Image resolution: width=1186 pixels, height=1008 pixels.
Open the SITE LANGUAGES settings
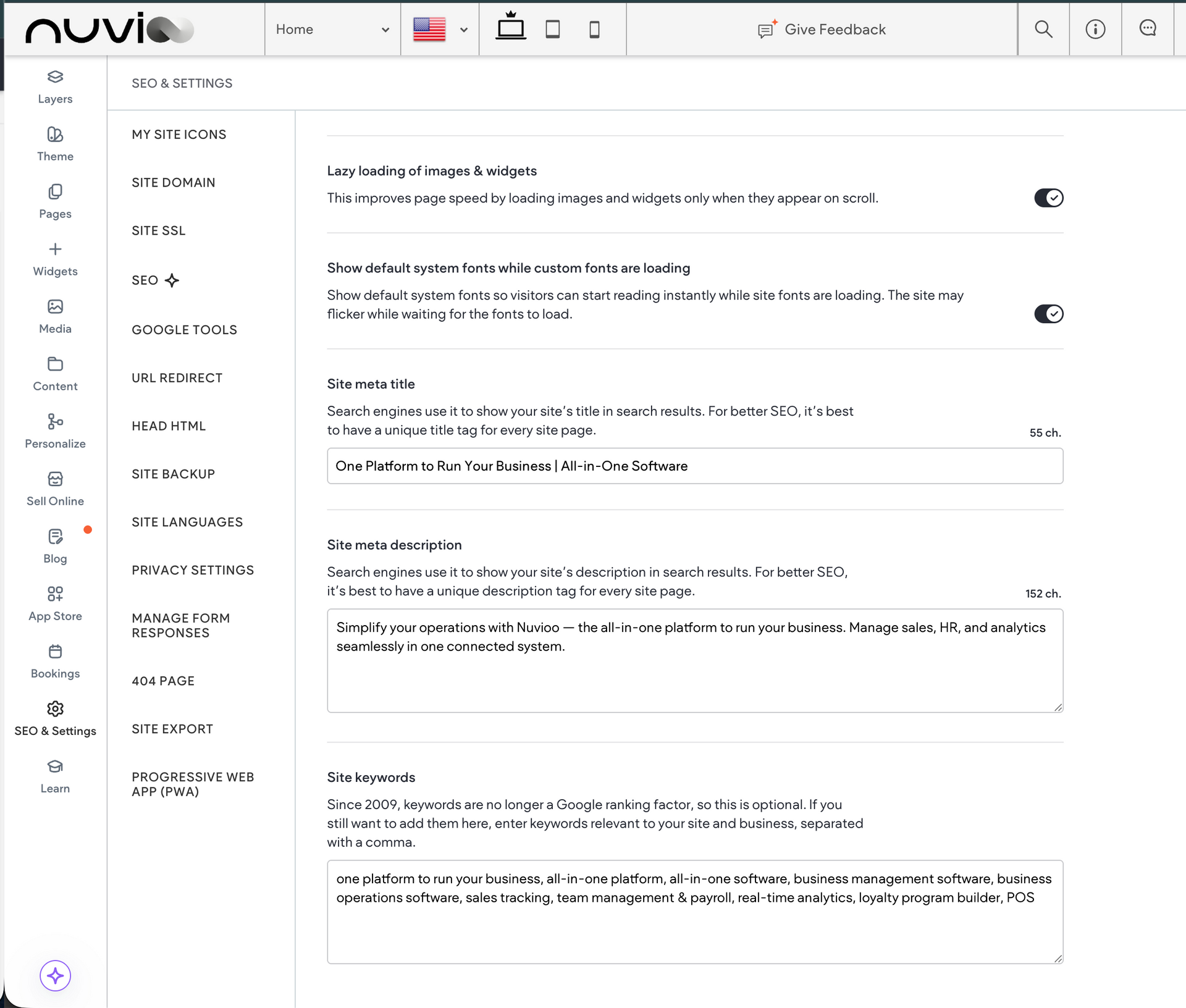[187, 522]
